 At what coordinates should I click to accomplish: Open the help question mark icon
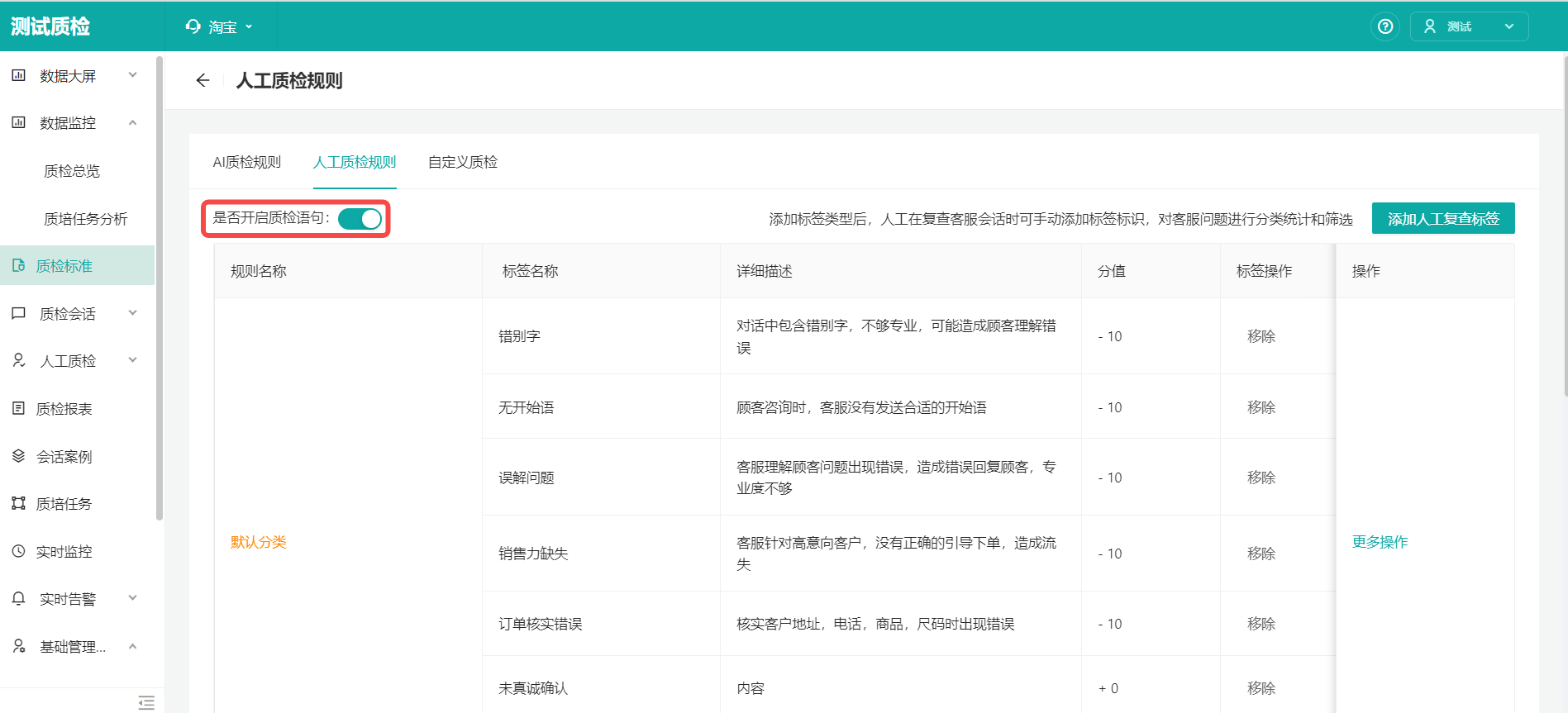pyautogui.click(x=1385, y=26)
